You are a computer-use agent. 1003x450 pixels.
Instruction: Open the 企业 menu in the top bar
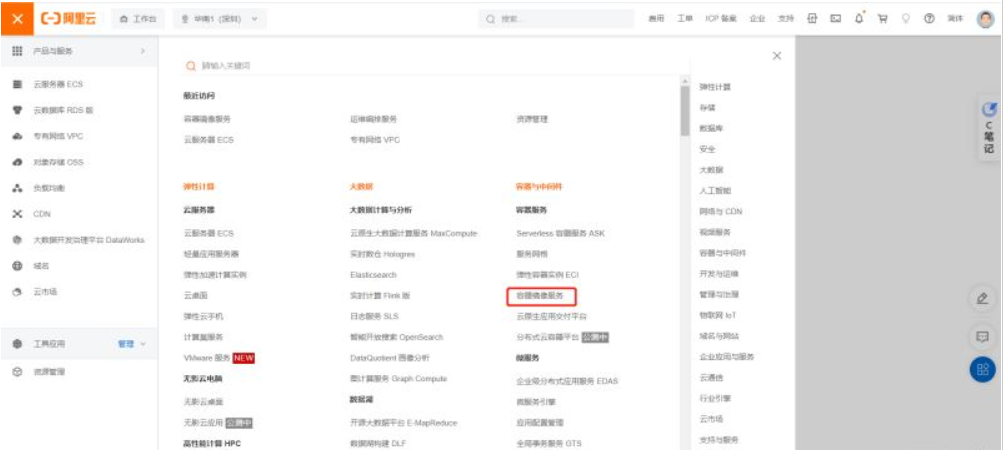758,19
